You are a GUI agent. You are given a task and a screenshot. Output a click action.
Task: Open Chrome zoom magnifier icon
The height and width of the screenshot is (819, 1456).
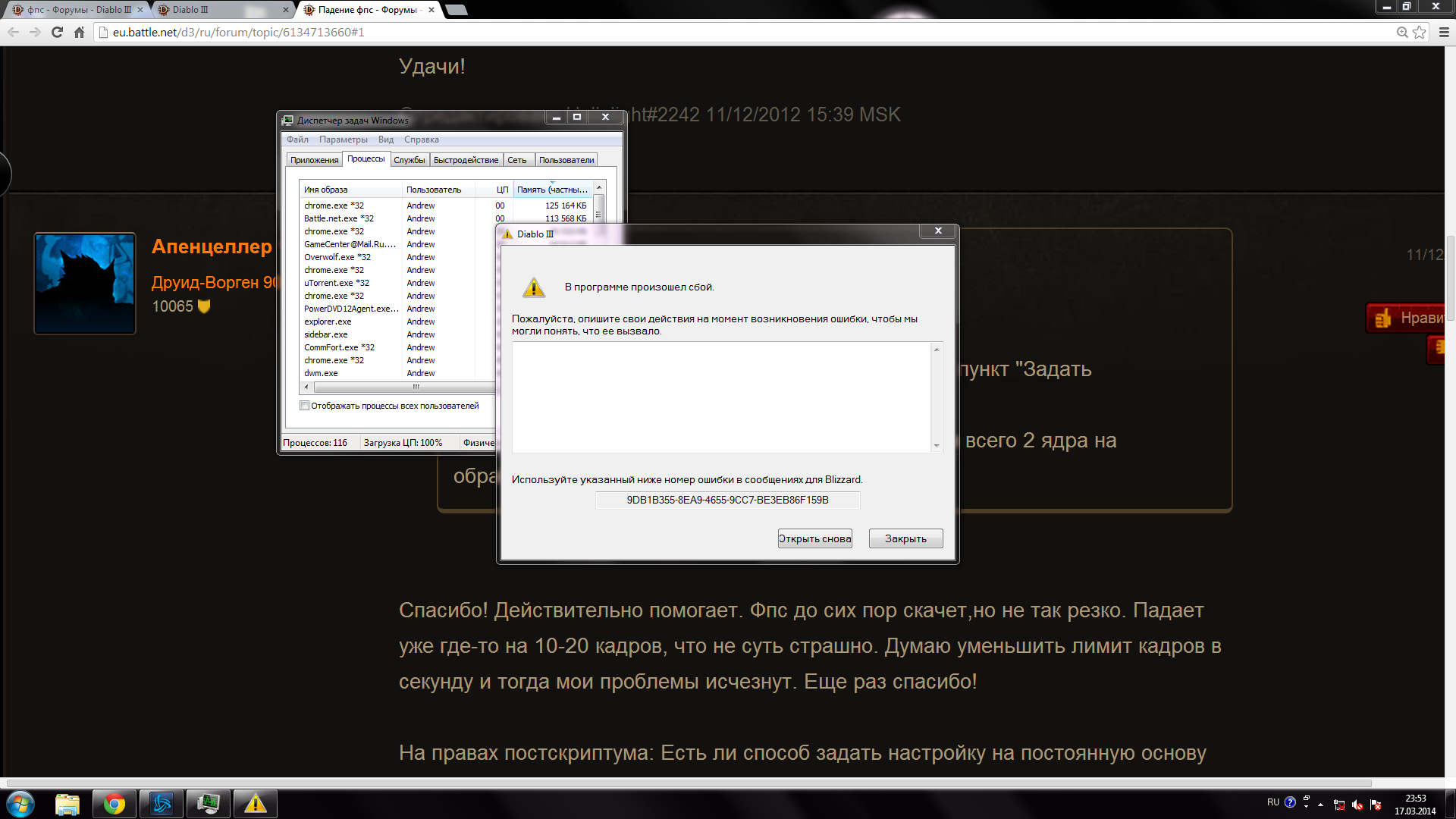coord(1402,32)
